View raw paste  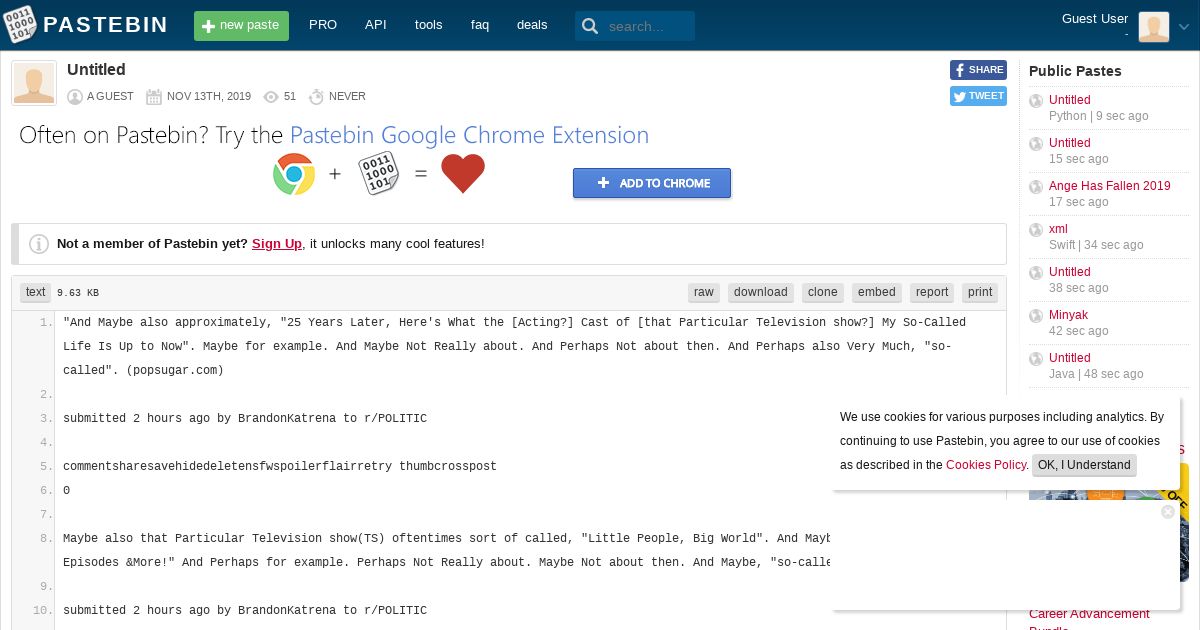(704, 292)
